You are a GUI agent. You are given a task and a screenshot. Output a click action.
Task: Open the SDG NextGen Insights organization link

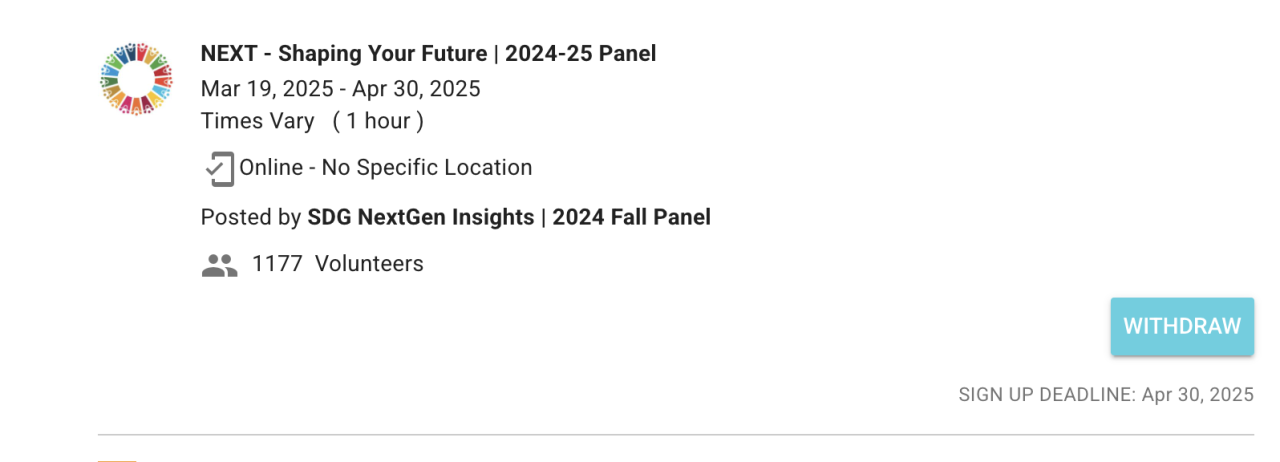click(421, 217)
